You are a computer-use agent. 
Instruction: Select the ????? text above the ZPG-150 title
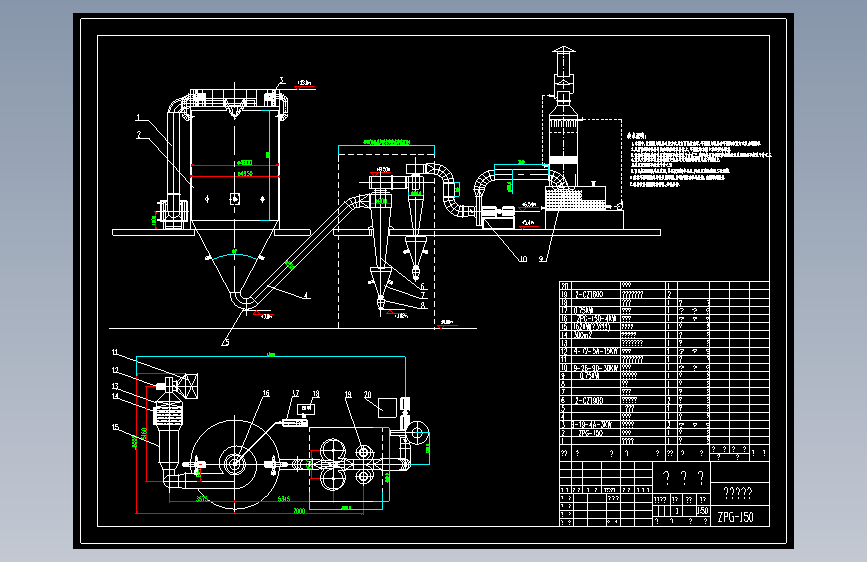point(738,492)
